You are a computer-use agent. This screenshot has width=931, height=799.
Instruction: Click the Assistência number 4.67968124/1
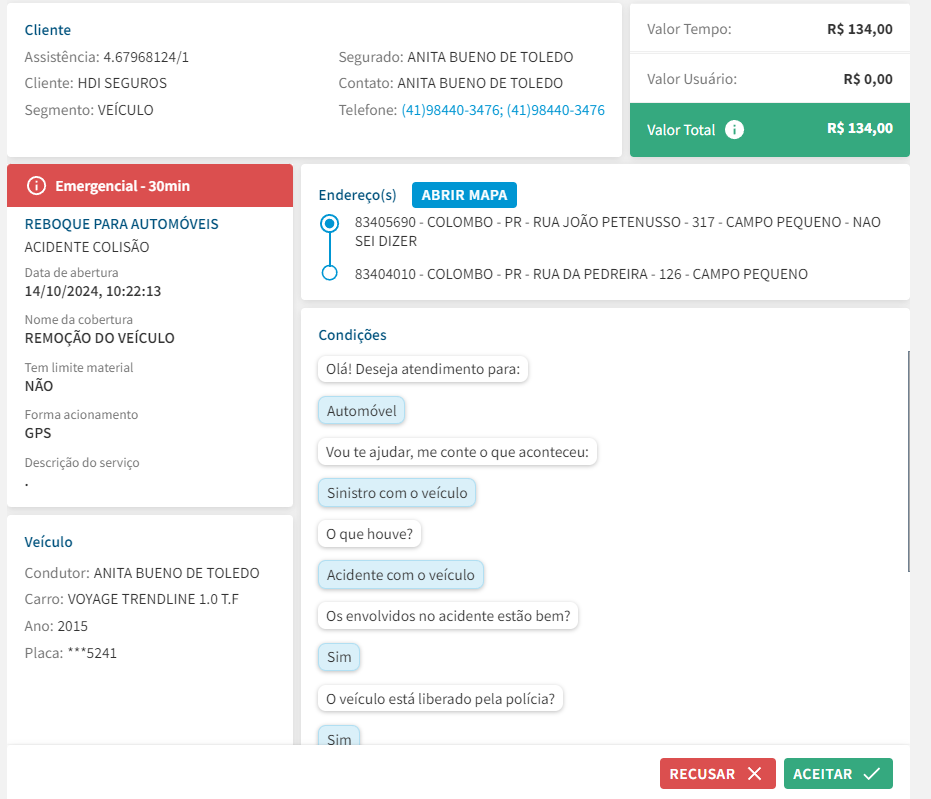[x=146, y=57]
